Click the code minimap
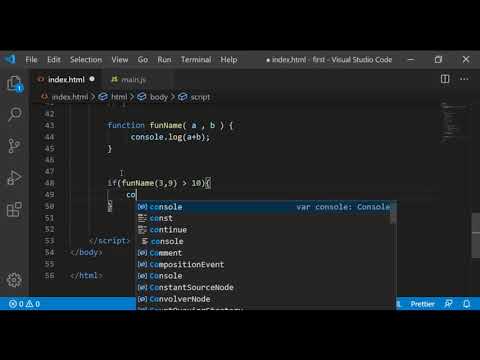Viewport: 480px width, 360px height. tap(454, 123)
